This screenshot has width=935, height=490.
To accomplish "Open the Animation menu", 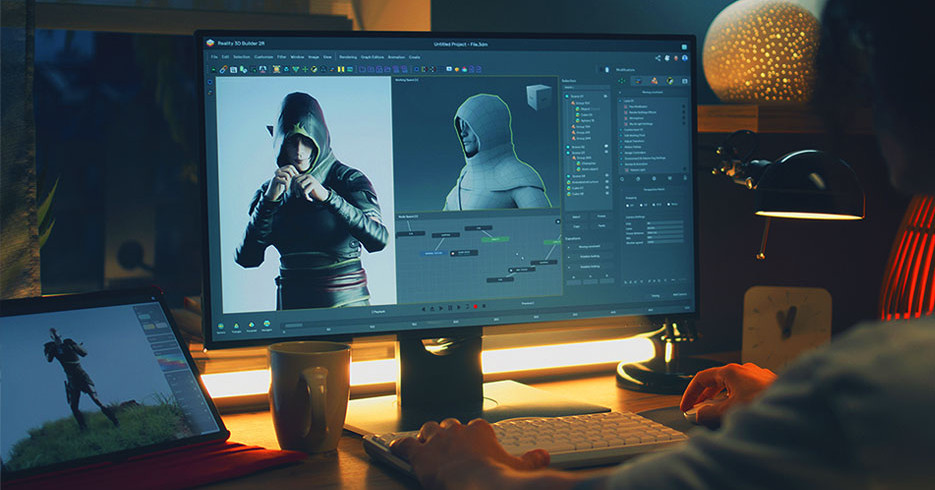I will [x=396, y=57].
